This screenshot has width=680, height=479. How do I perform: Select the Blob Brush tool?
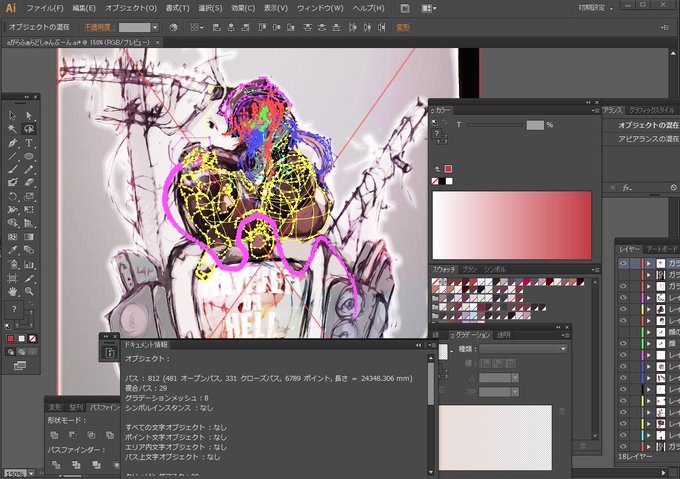tap(12, 182)
